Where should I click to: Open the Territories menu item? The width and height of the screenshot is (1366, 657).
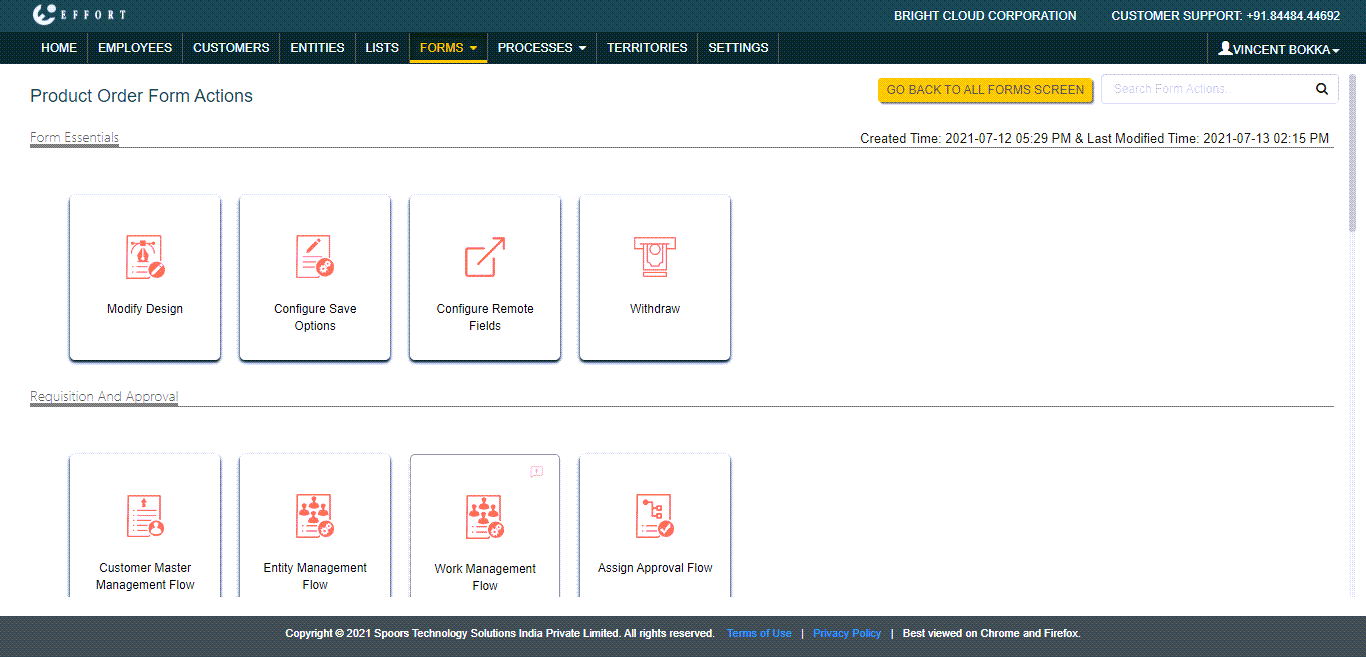pyautogui.click(x=647, y=48)
